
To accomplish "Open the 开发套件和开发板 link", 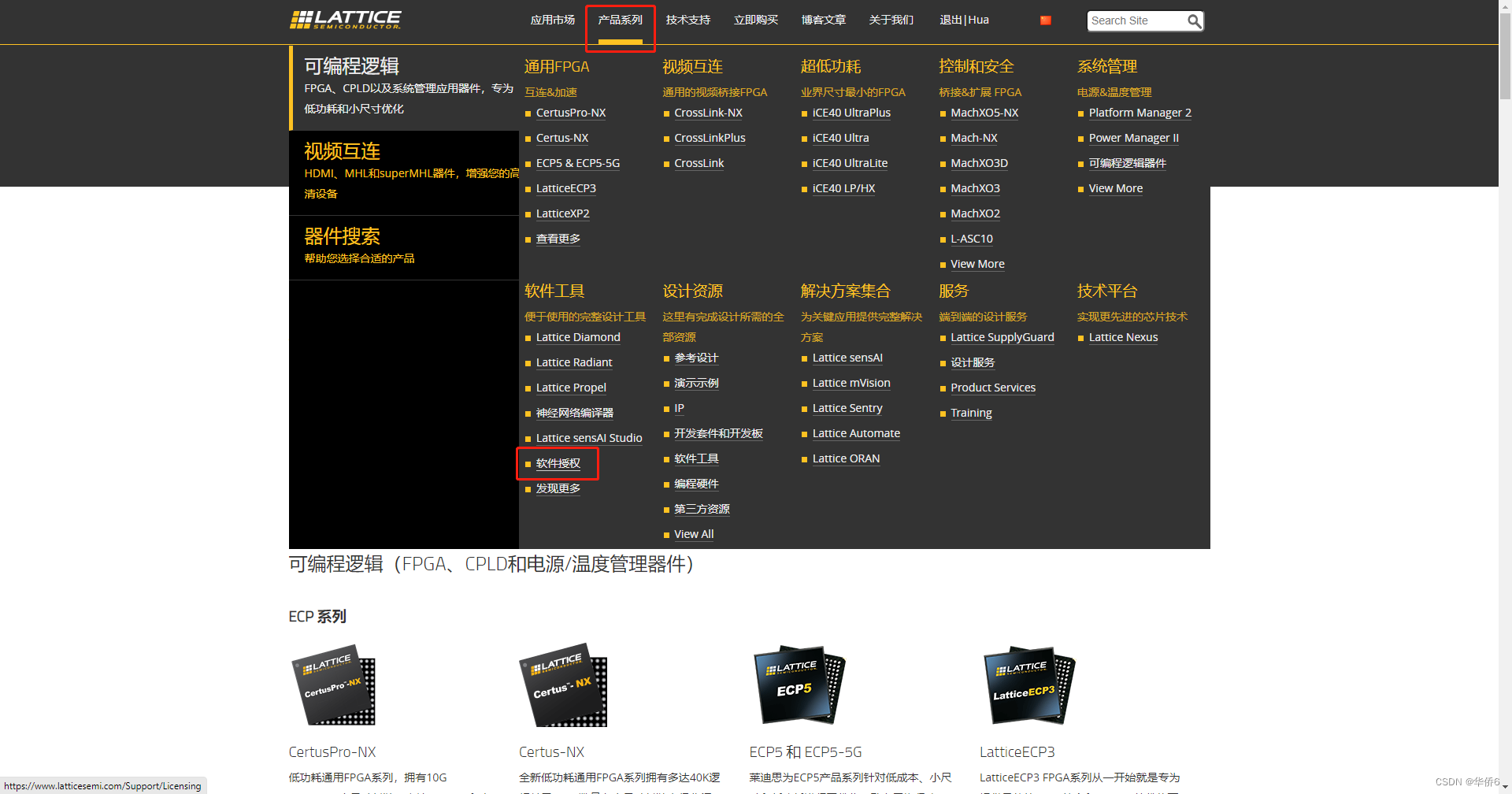I will tap(718, 434).
